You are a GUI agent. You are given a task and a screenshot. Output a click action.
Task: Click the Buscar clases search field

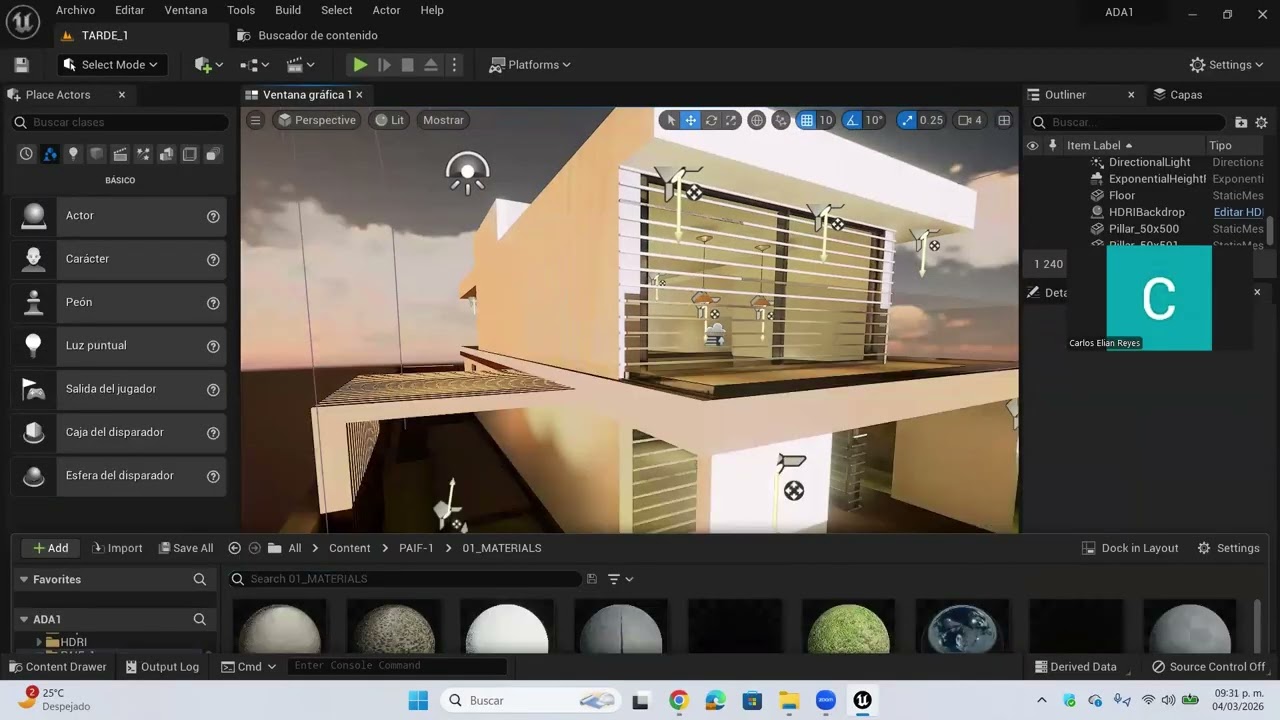[x=120, y=122]
